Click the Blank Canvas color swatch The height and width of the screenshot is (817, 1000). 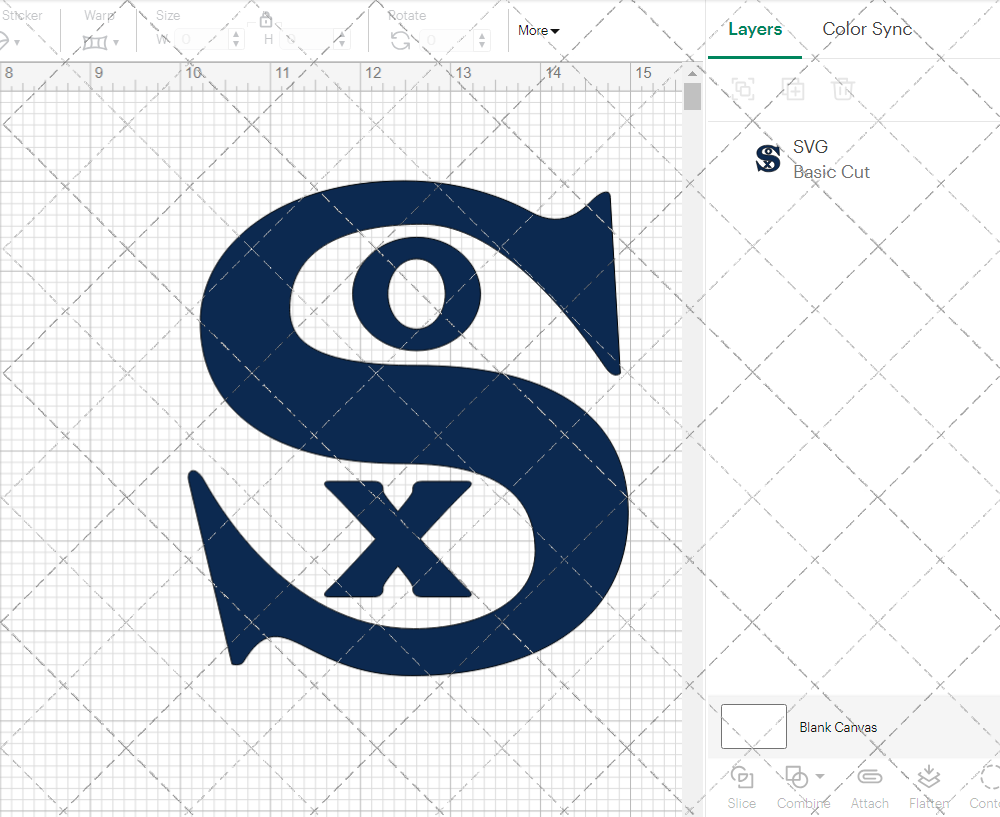tap(753, 727)
